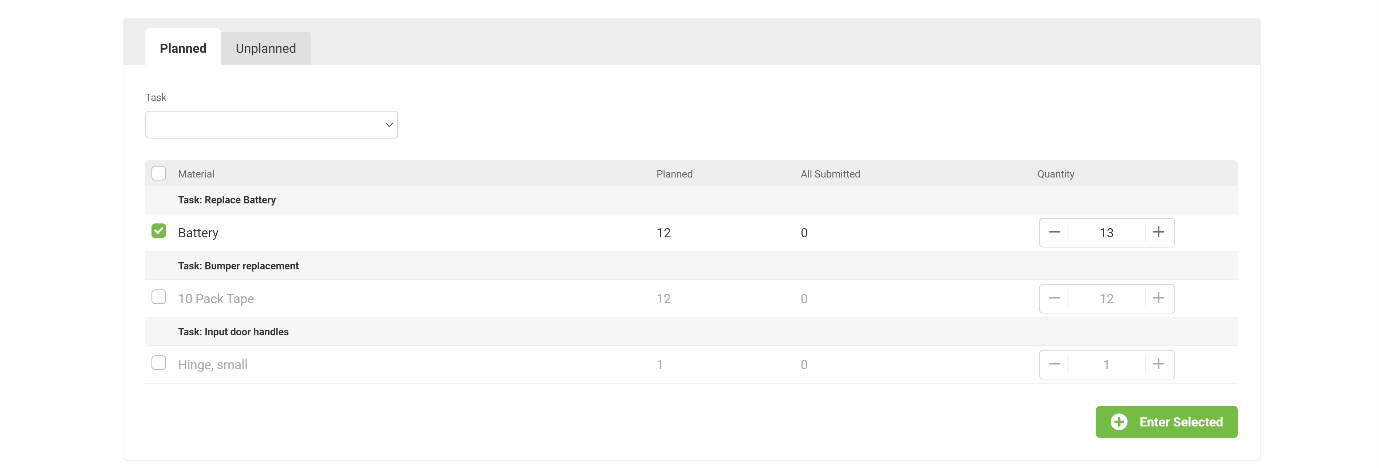Click the plus circle icon on Enter Selected

click(1119, 422)
